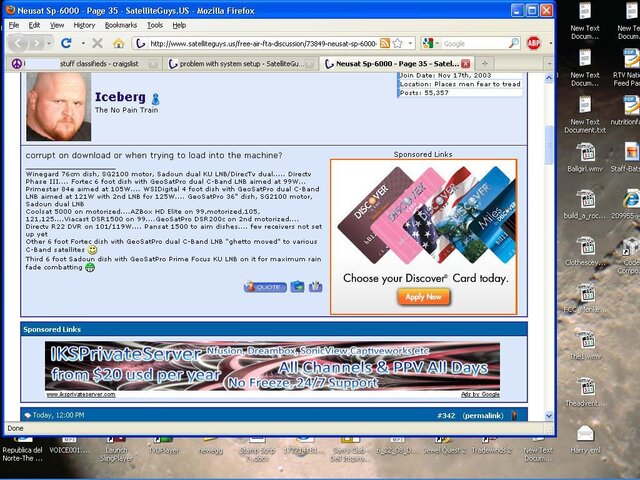The width and height of the screenshot is (640, 480).
Task: Click the quick reply icon on the post
Action: click(316, 287)
